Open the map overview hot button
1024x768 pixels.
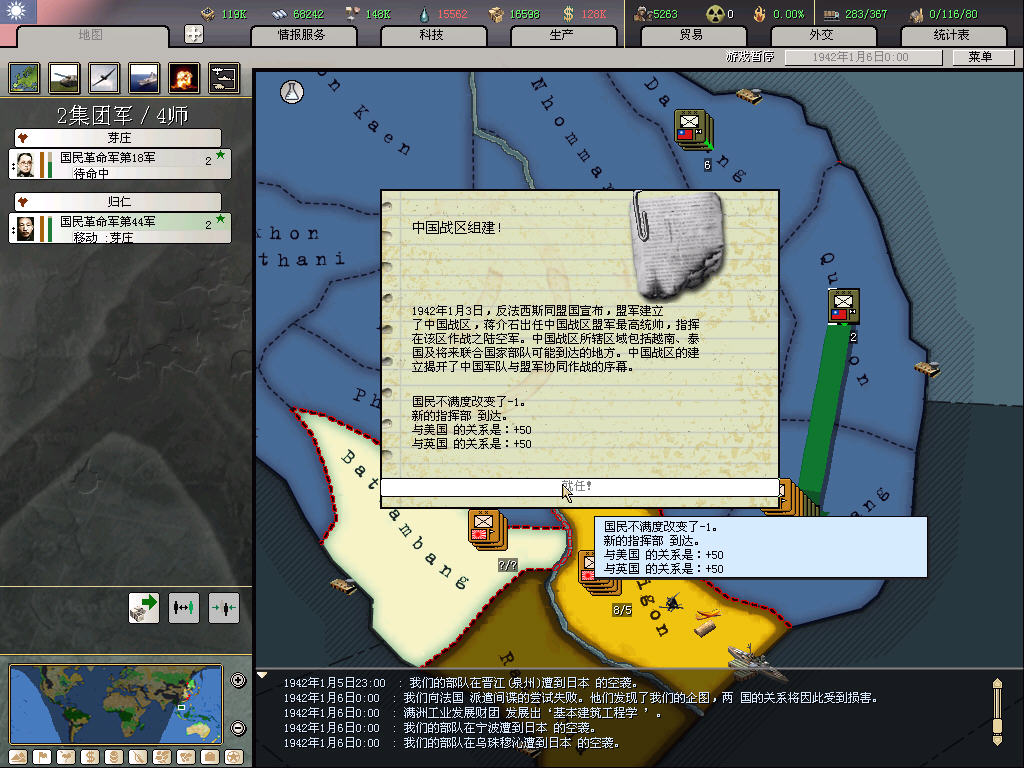24,78
